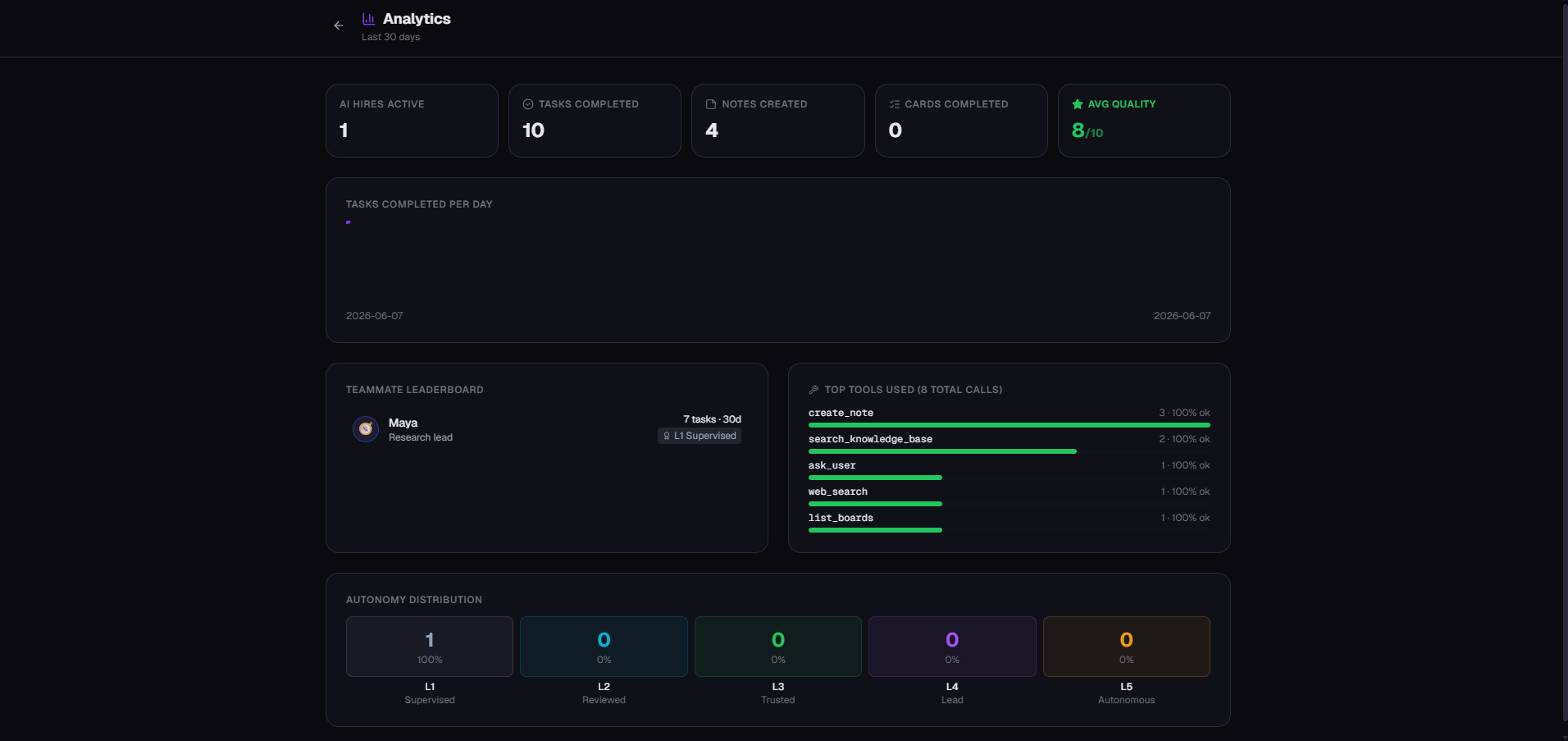
Task: Go back using the arrow icon
Action: pyautogui.click(x=338, y=25)
